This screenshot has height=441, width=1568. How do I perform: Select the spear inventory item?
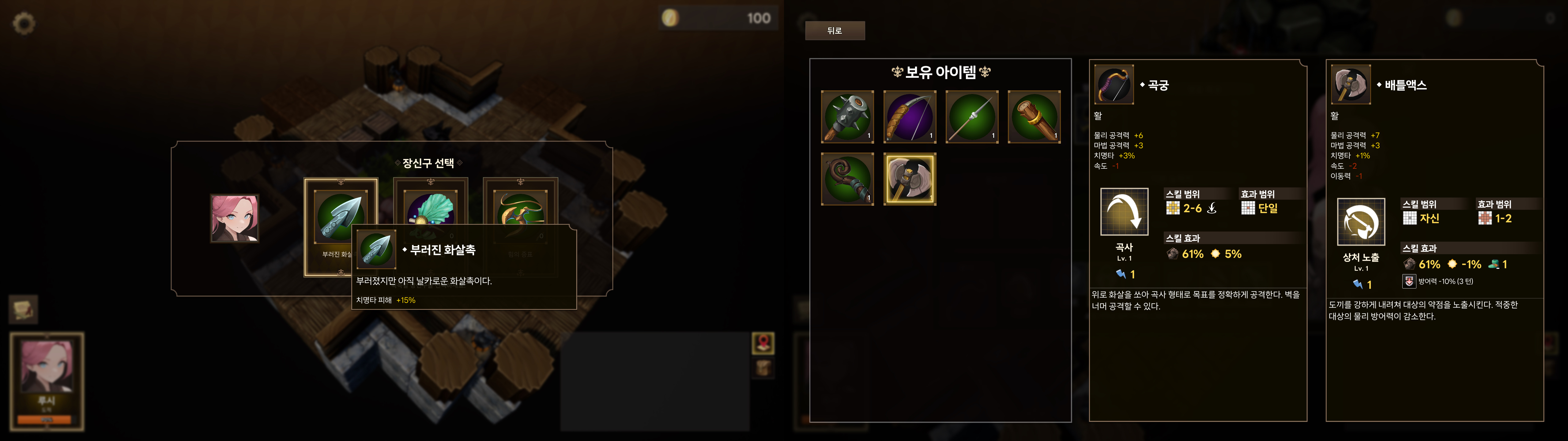[972, 117]
